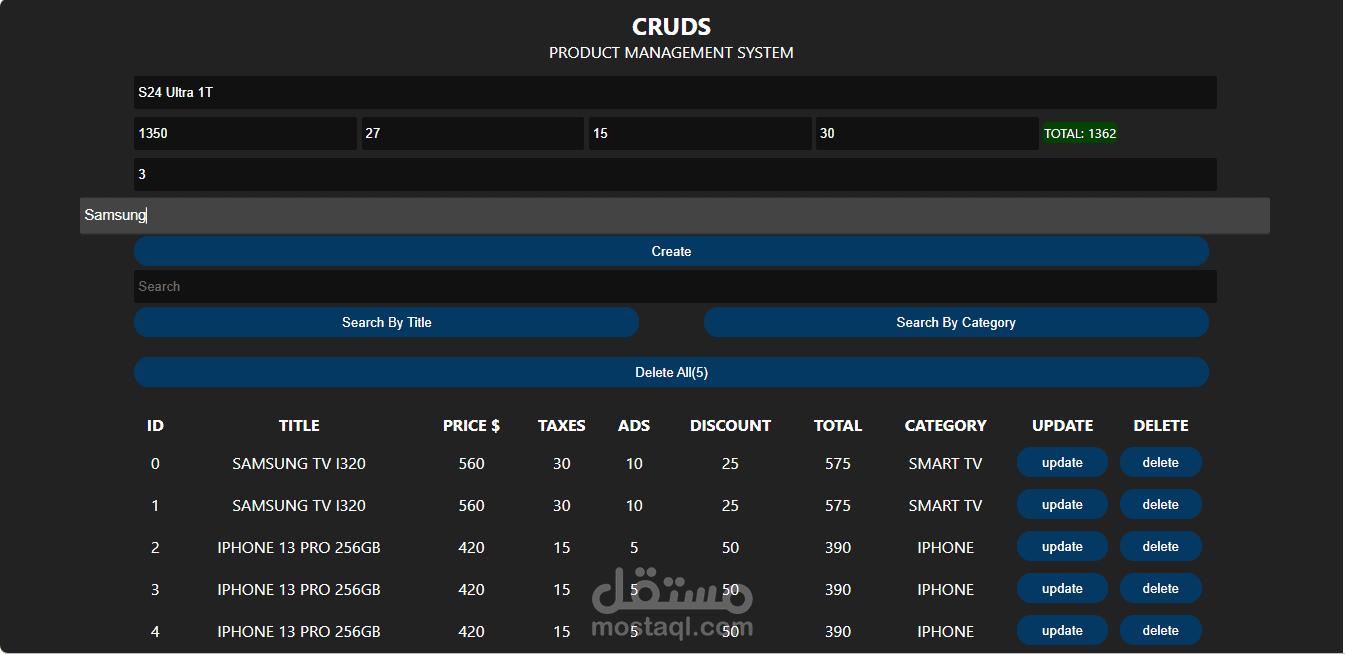The height and width of the screenshot is (654, 1345).
Task: Click the TOTAL: 1362 label
Action: tap(1080, 133)
